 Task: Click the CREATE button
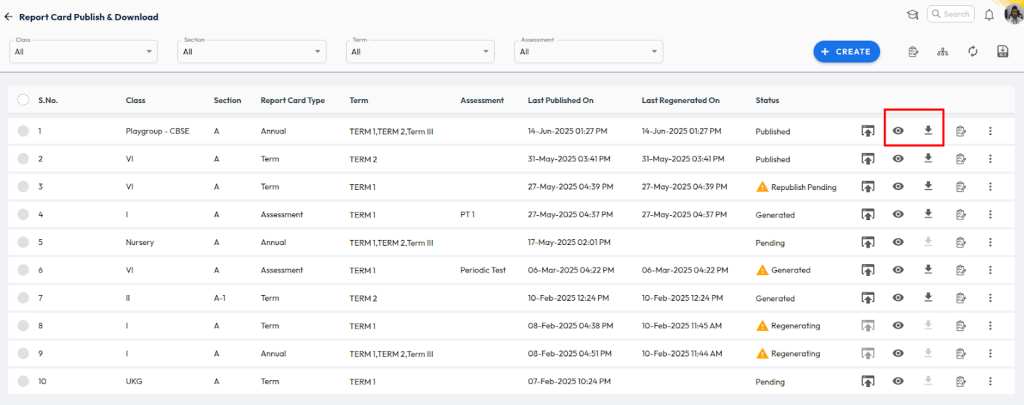point(845,51)
